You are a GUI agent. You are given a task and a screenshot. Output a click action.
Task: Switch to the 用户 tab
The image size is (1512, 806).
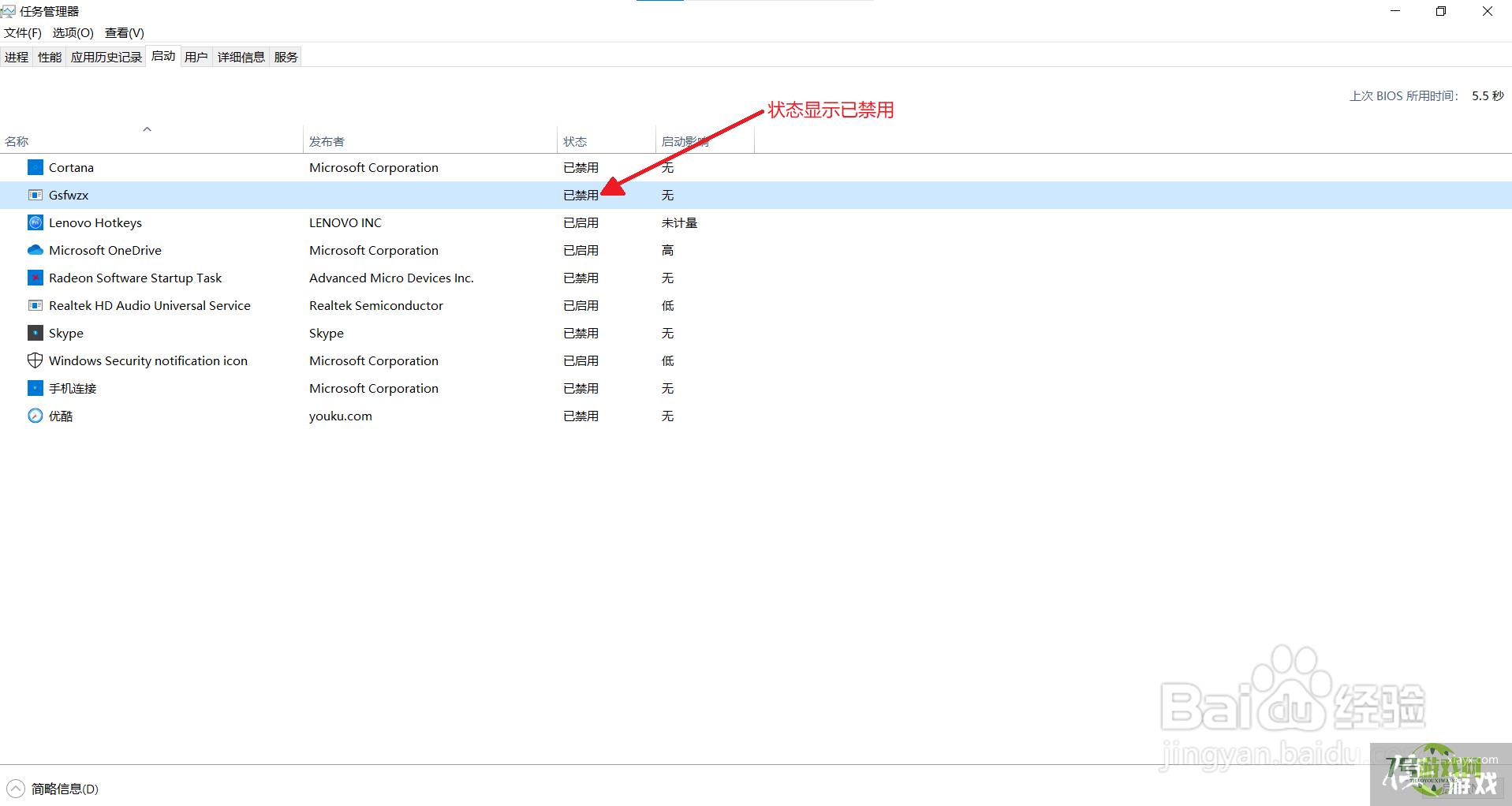196,57
